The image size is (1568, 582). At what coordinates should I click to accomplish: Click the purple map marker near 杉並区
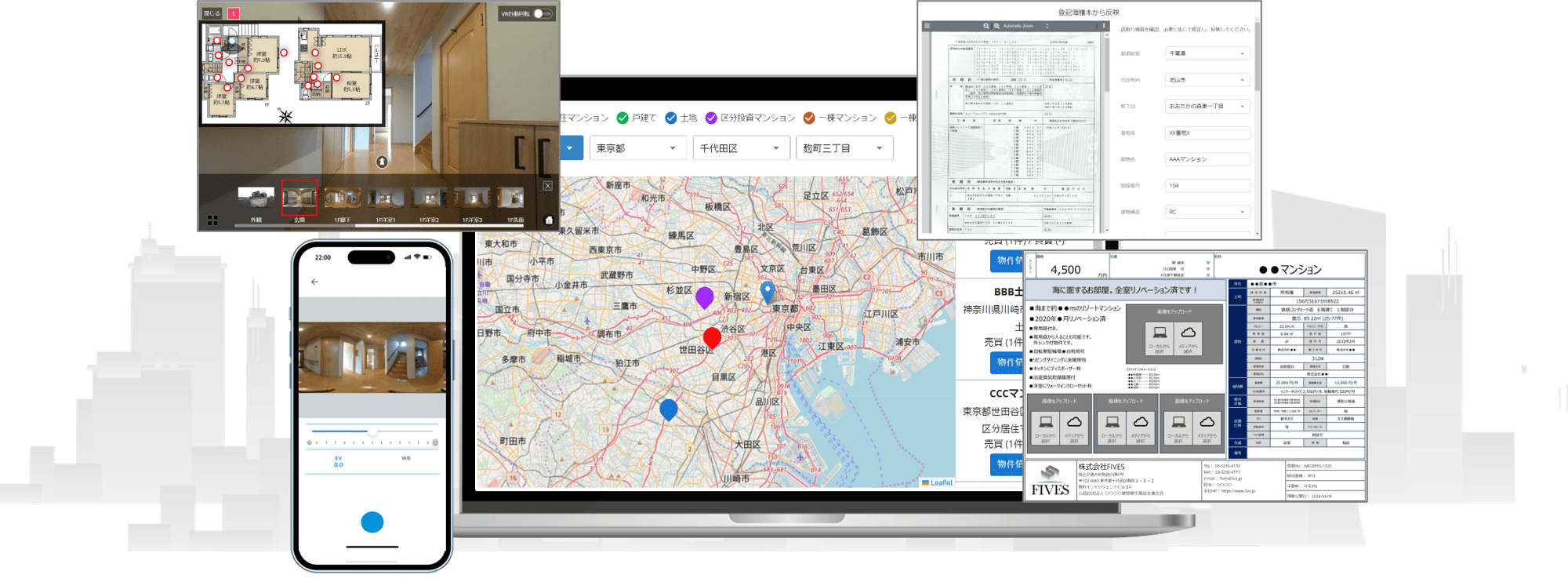click(x=705, y=297)
